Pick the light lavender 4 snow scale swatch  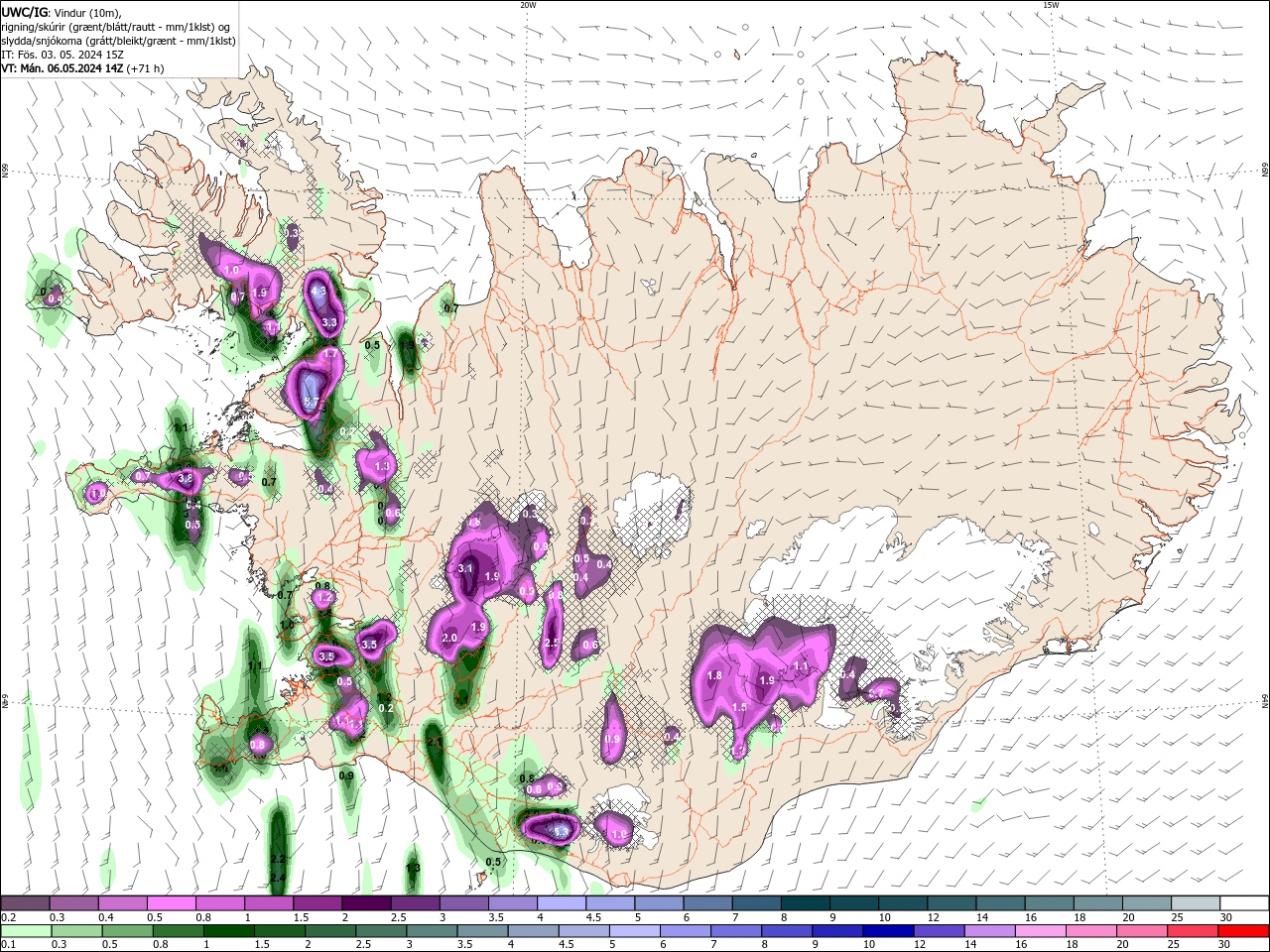pyautogui.click(x=561, y=903)
